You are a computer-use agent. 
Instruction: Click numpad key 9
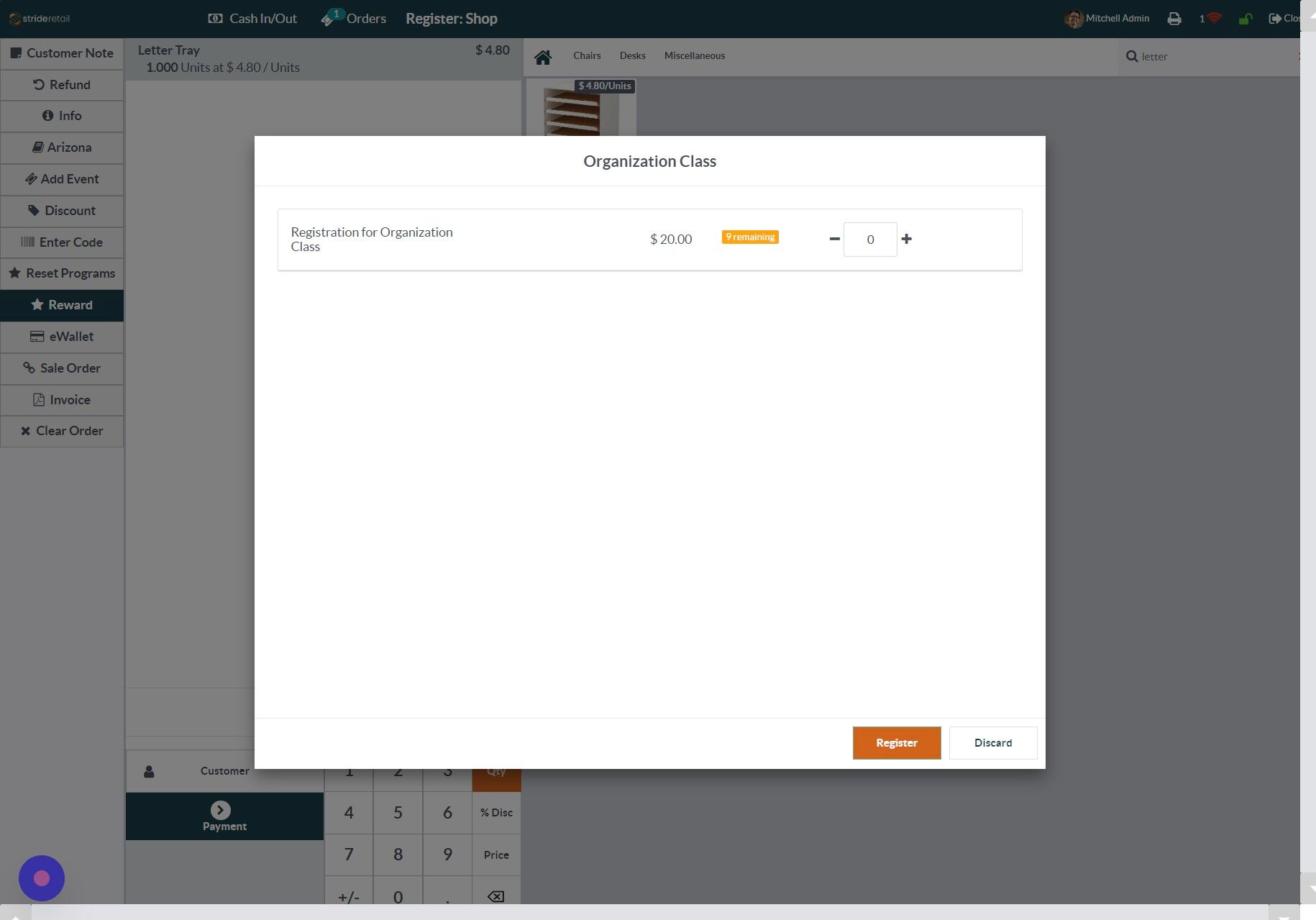(x=447, y=855)
